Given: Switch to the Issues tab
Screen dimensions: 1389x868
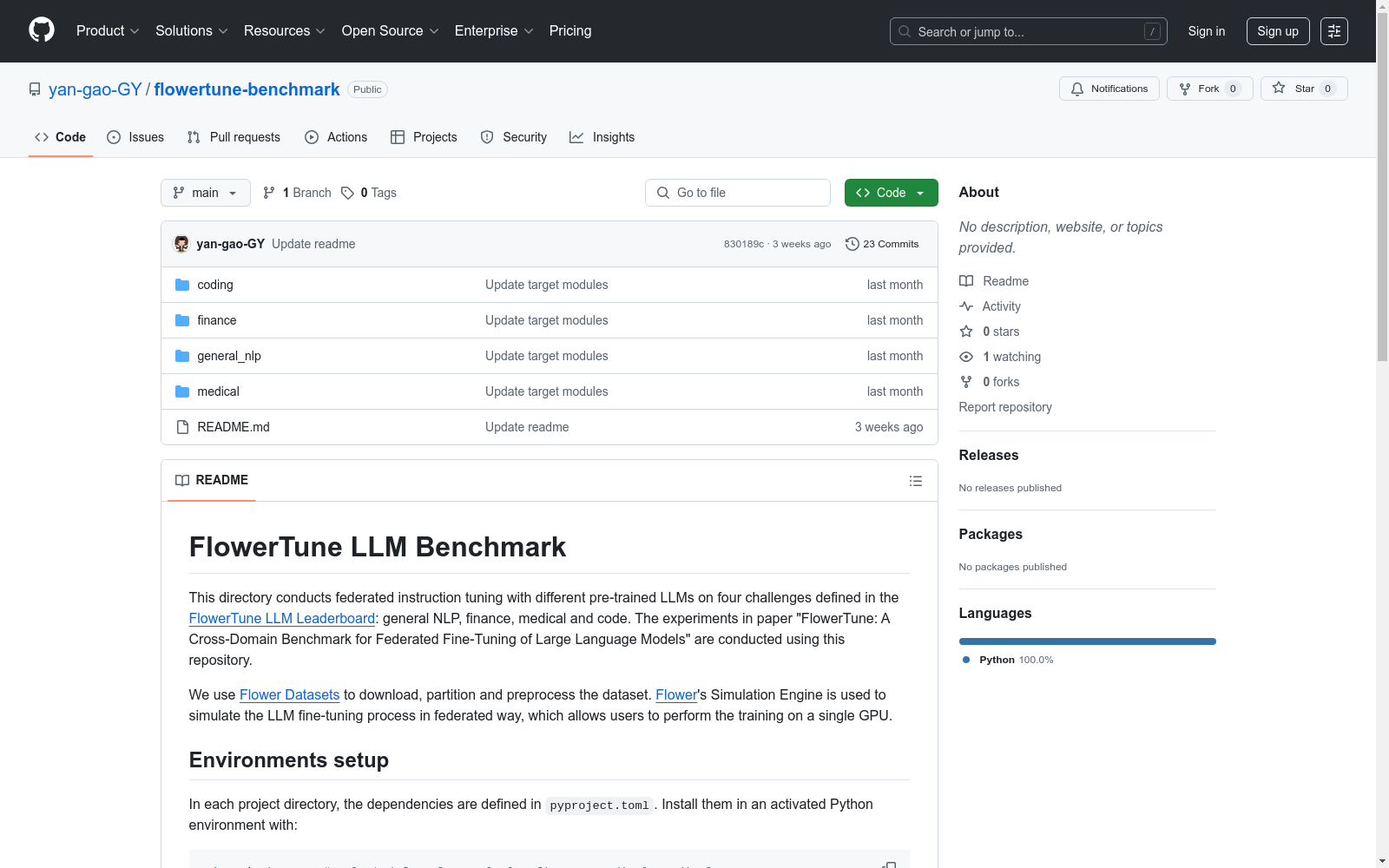Looking at the screenshot, I should pos(135,137).
